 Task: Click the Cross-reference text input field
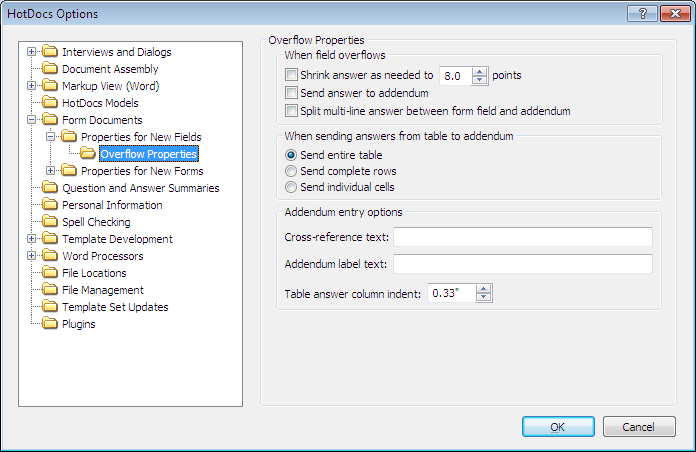click(x=522, y=237)
